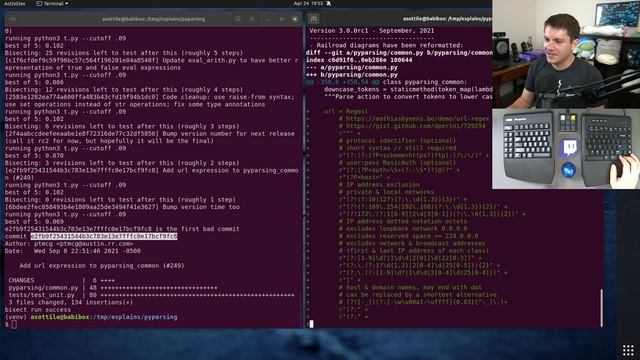Click the 'diff --git' header line
640x360 pixels.
[399, 53]
